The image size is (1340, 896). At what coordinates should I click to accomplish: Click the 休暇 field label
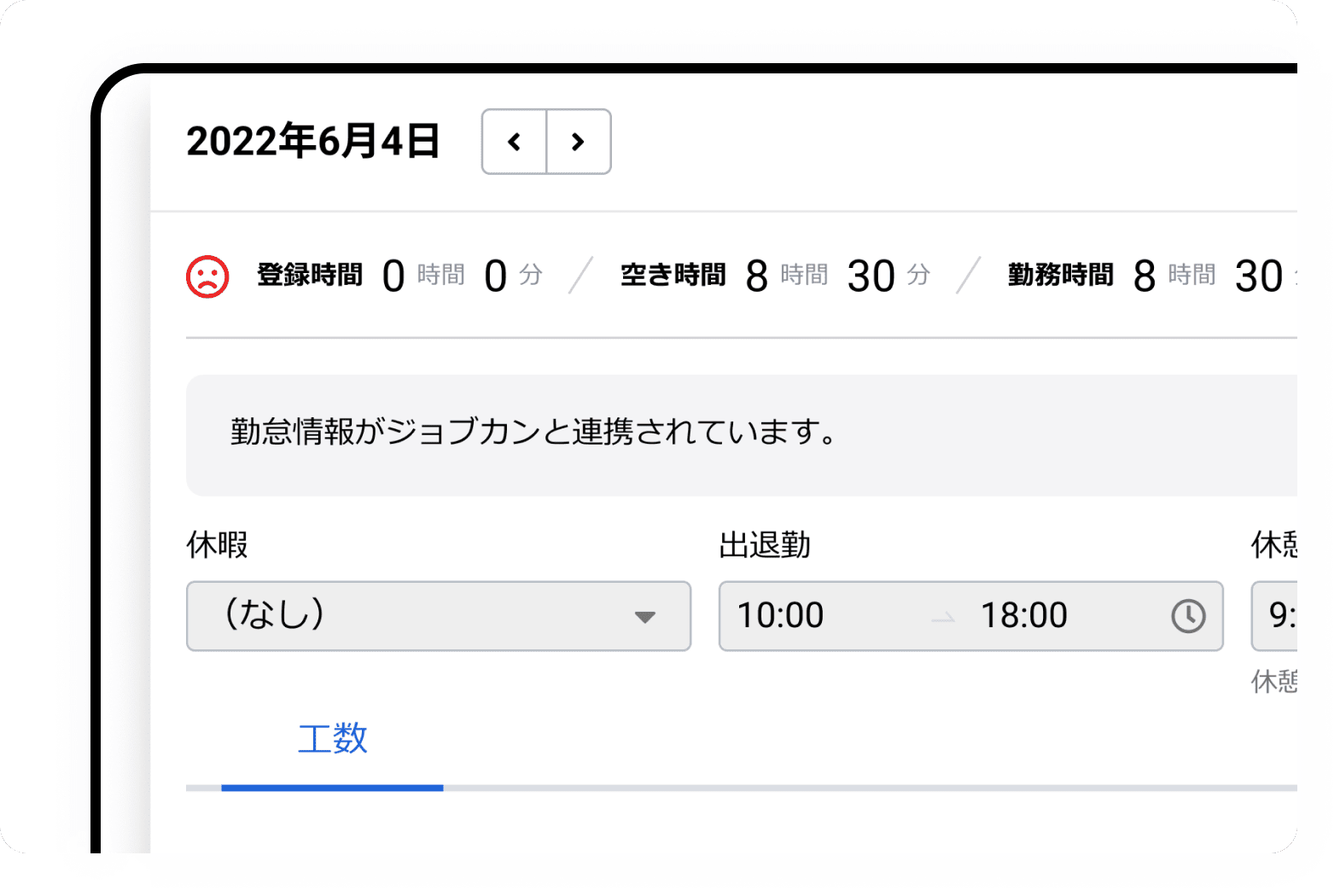[x=217, y=544]
